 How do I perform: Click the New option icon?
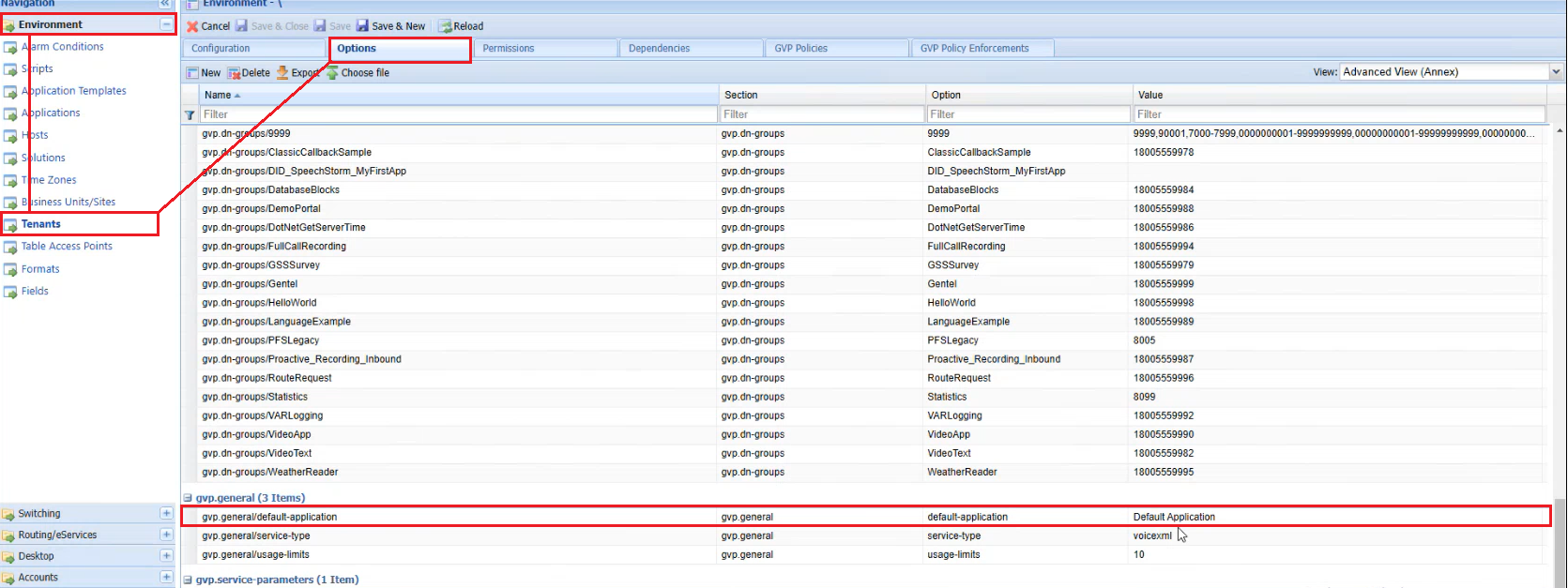[x=192, y=73]
